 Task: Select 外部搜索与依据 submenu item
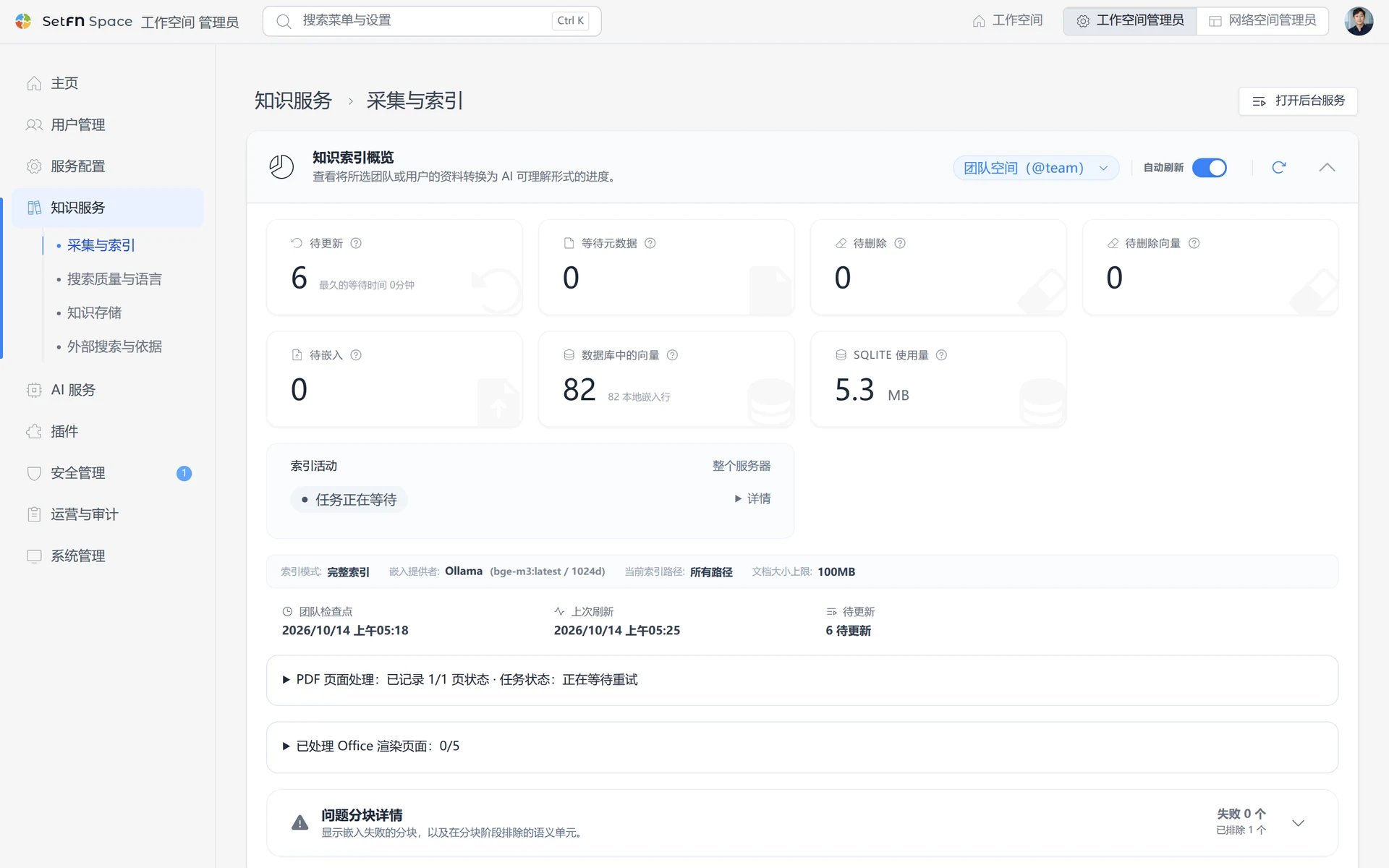(114, 347)
